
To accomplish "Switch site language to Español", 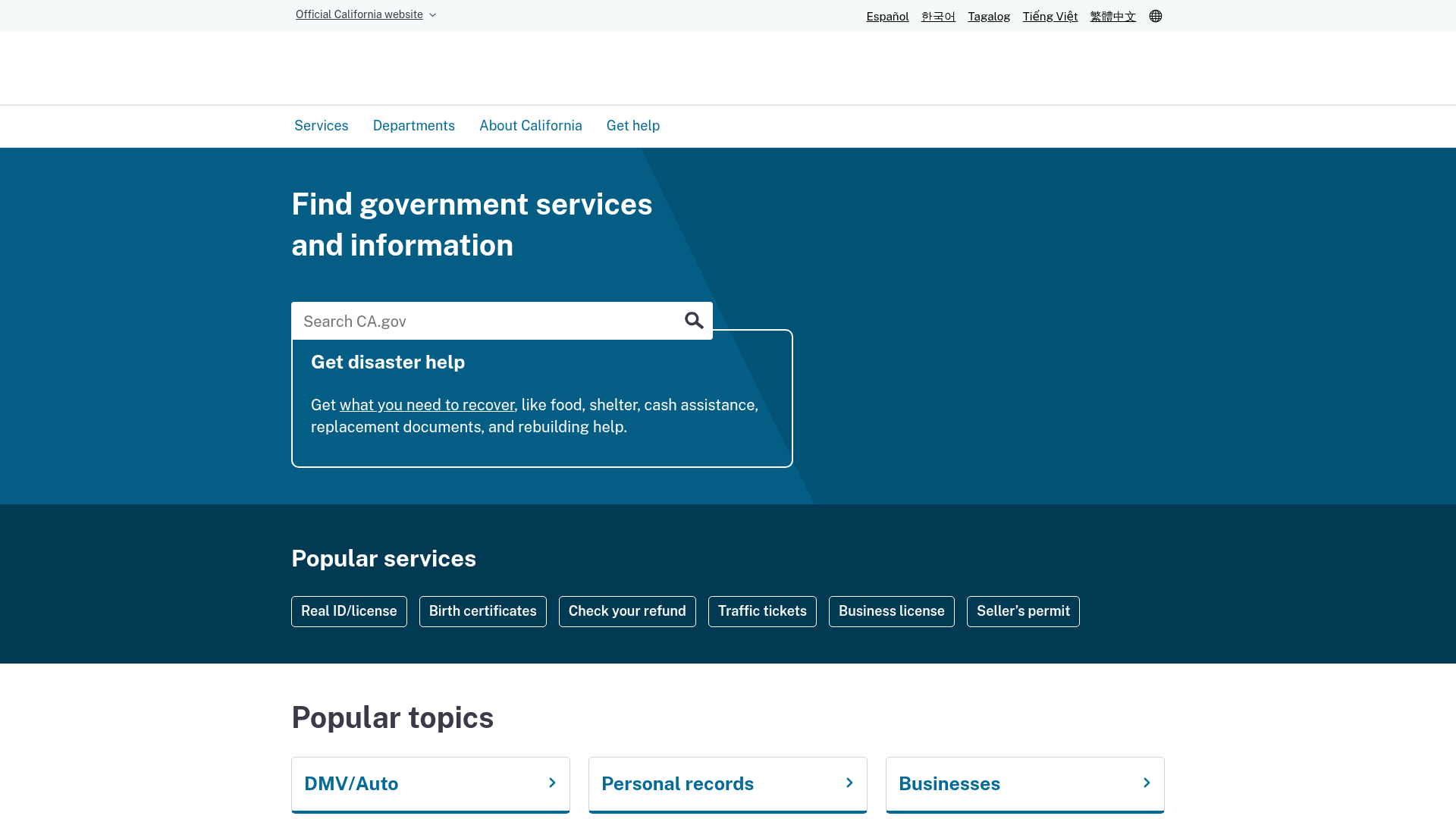I will tap(886, 16).
